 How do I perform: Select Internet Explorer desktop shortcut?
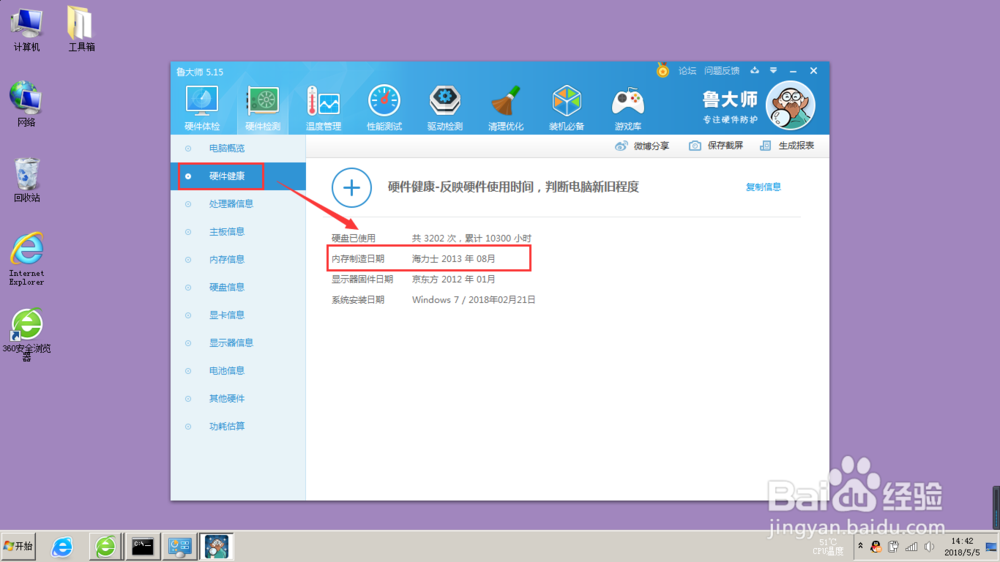point(26,258)
